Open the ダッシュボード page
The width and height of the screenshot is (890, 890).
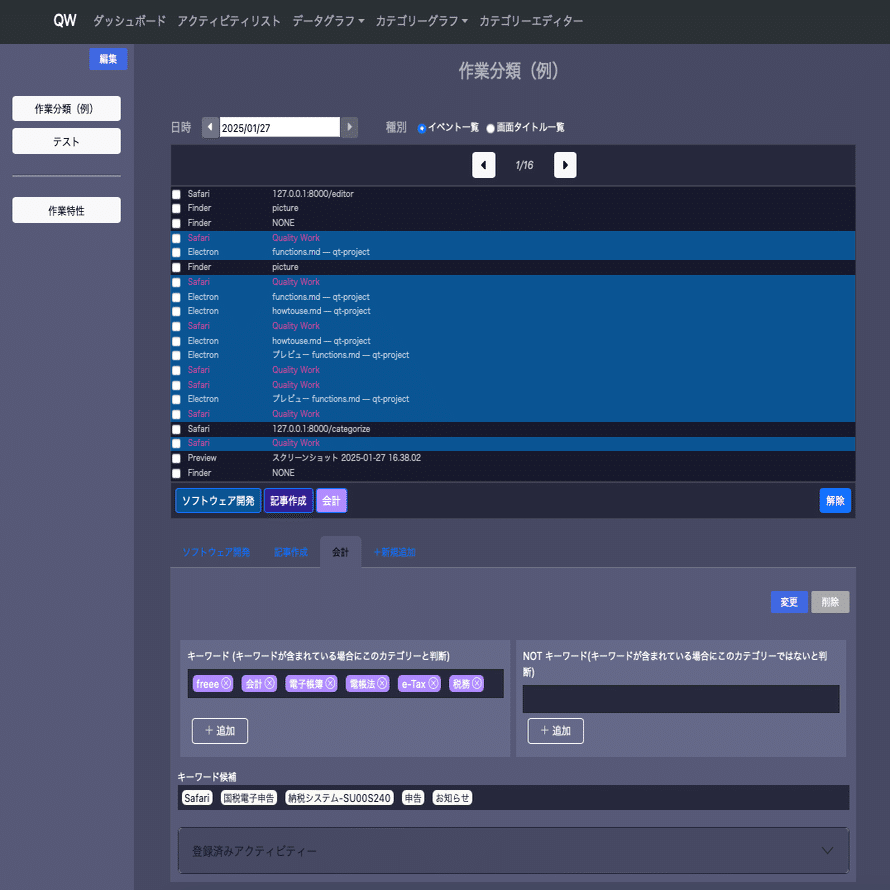coord(129,21)
